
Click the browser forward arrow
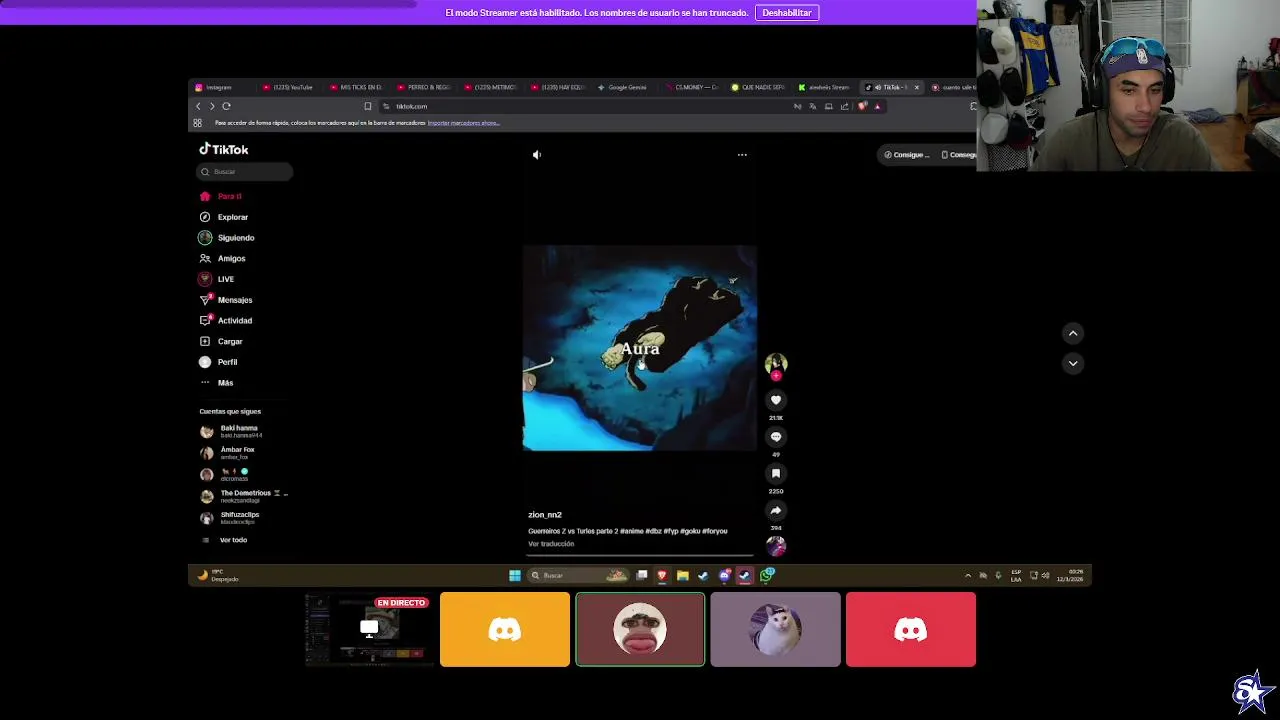212,106
